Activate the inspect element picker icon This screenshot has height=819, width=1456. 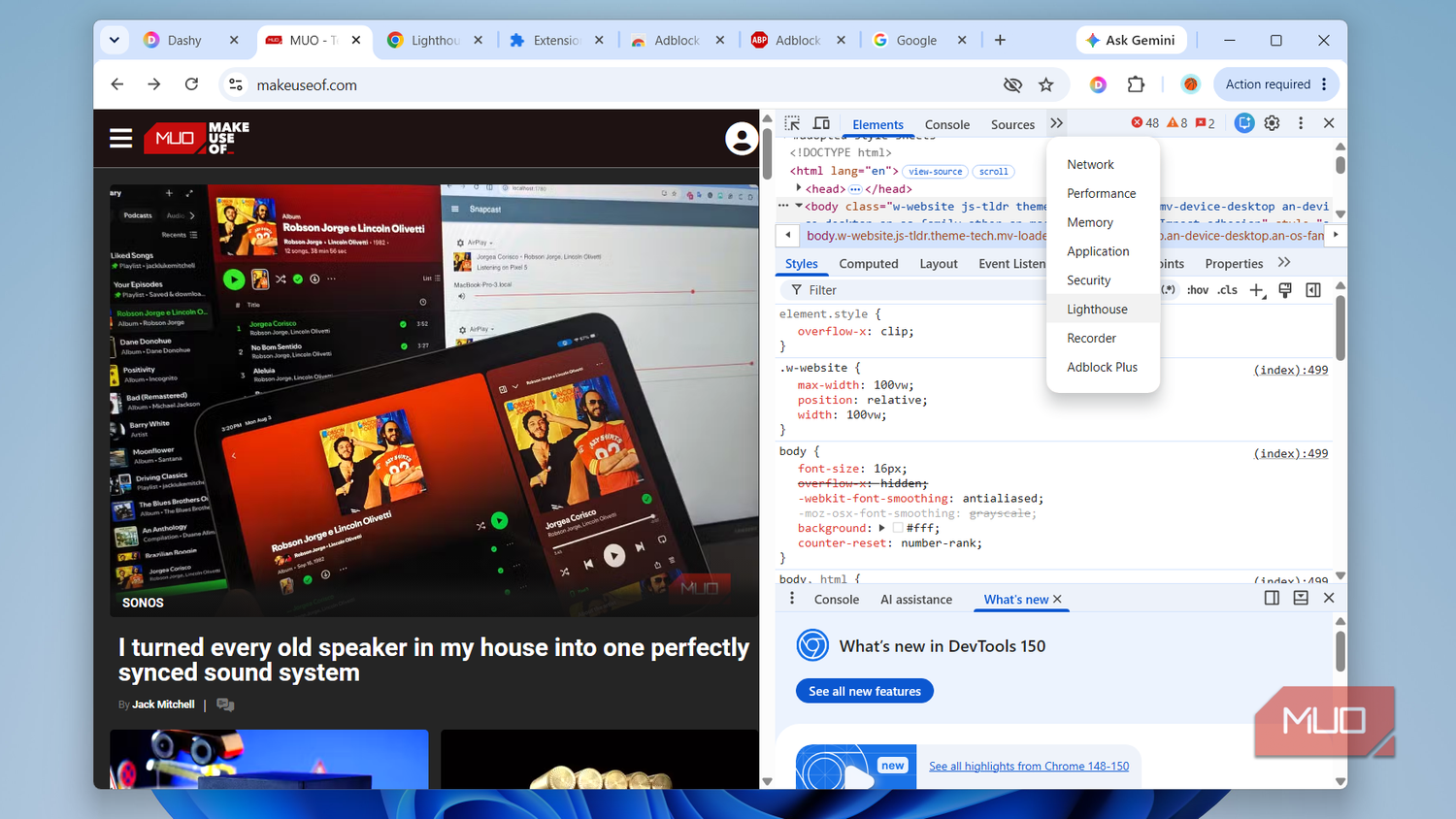pos(792,123)
